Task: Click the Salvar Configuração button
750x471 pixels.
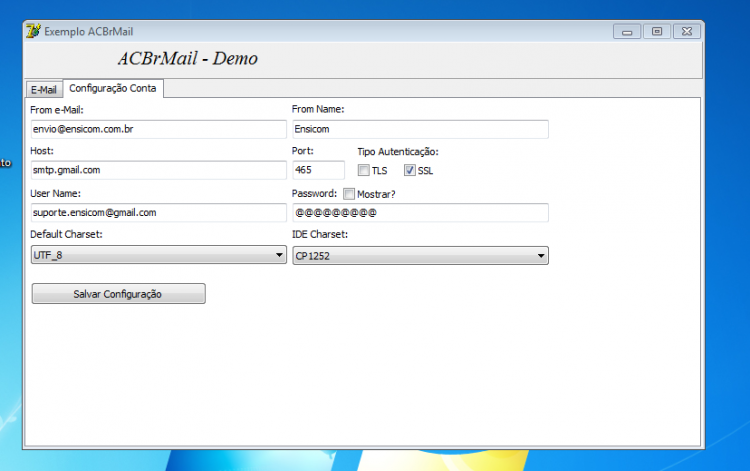Action: point(119,294)
